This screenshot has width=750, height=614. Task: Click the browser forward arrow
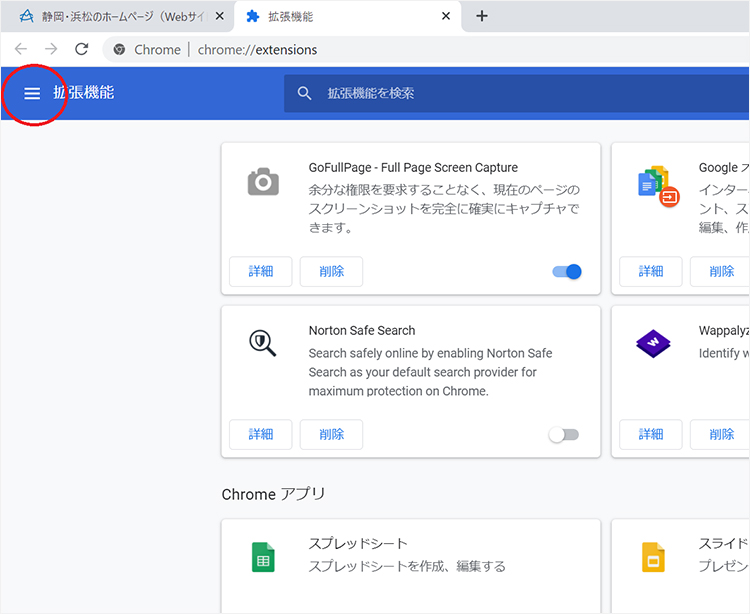pos(51,49)
